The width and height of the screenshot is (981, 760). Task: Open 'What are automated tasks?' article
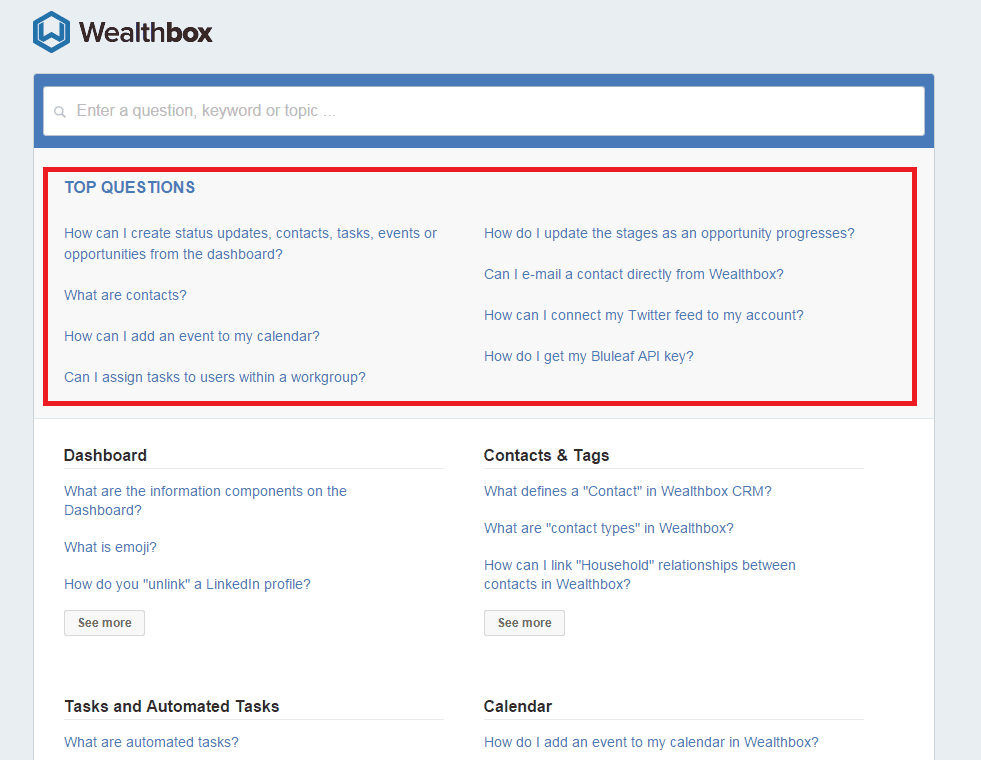pos(151,742)
